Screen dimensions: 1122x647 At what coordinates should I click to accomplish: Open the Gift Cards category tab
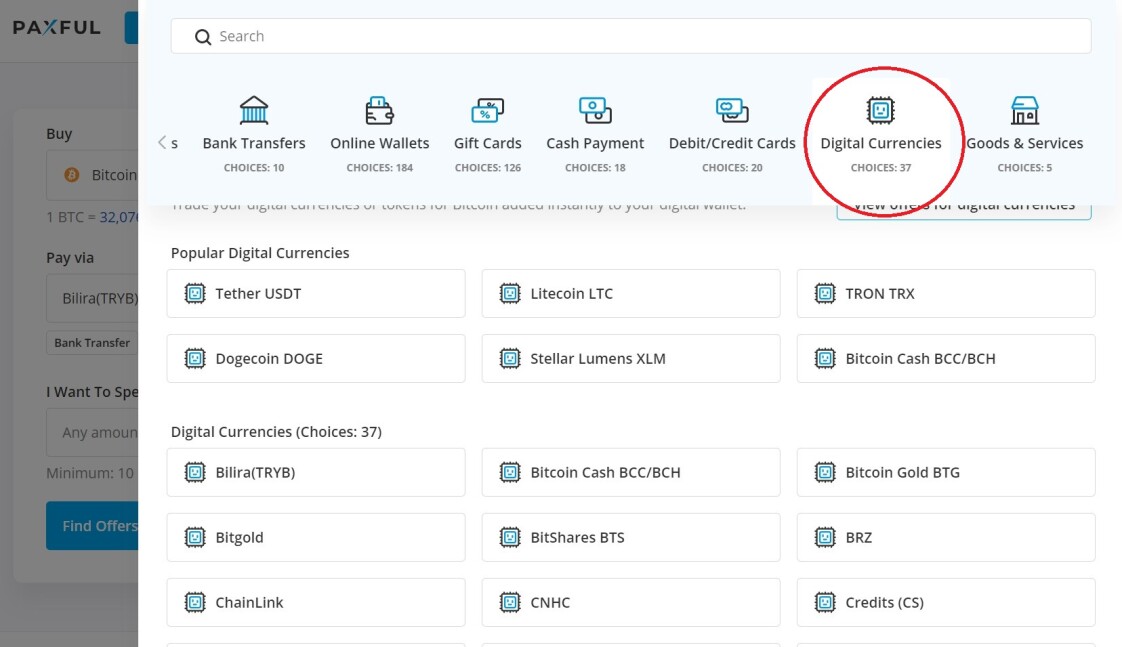pyautogui.click(x=487, y=135)
